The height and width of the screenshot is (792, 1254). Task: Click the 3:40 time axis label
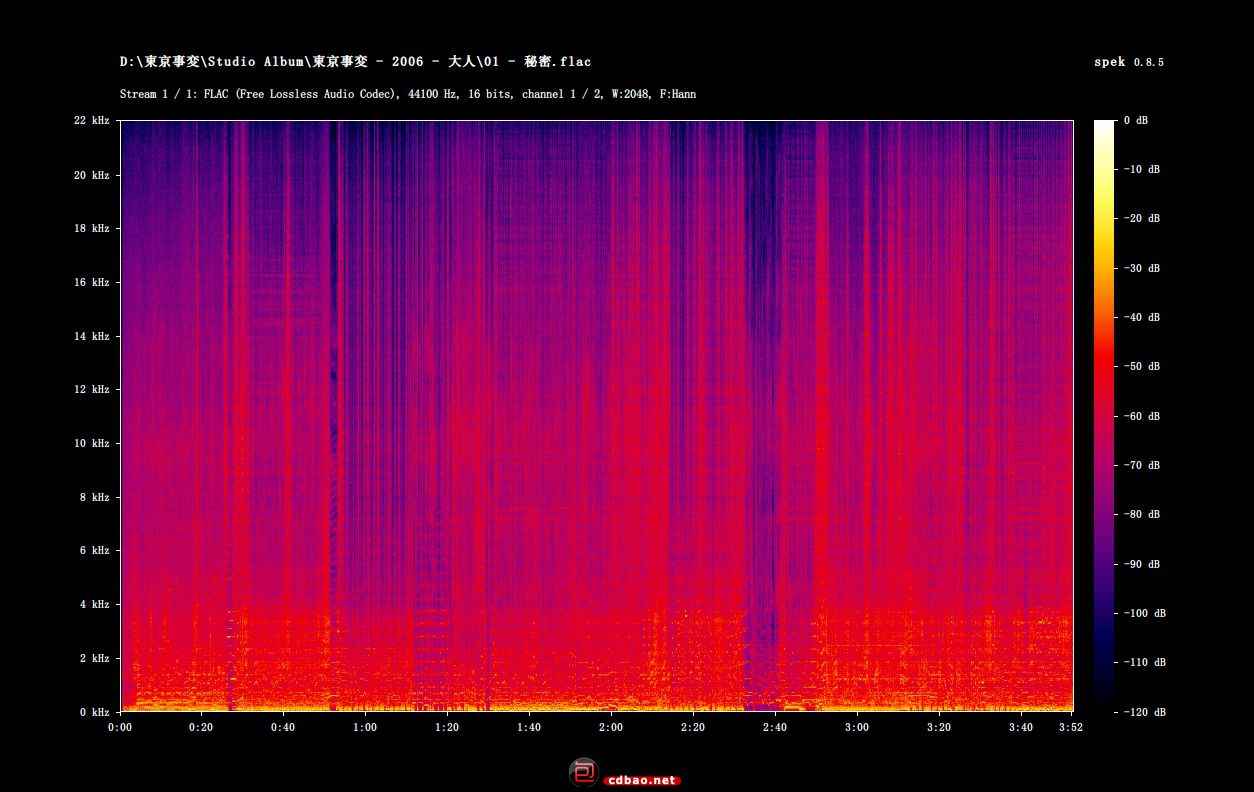click(1021, 728)
